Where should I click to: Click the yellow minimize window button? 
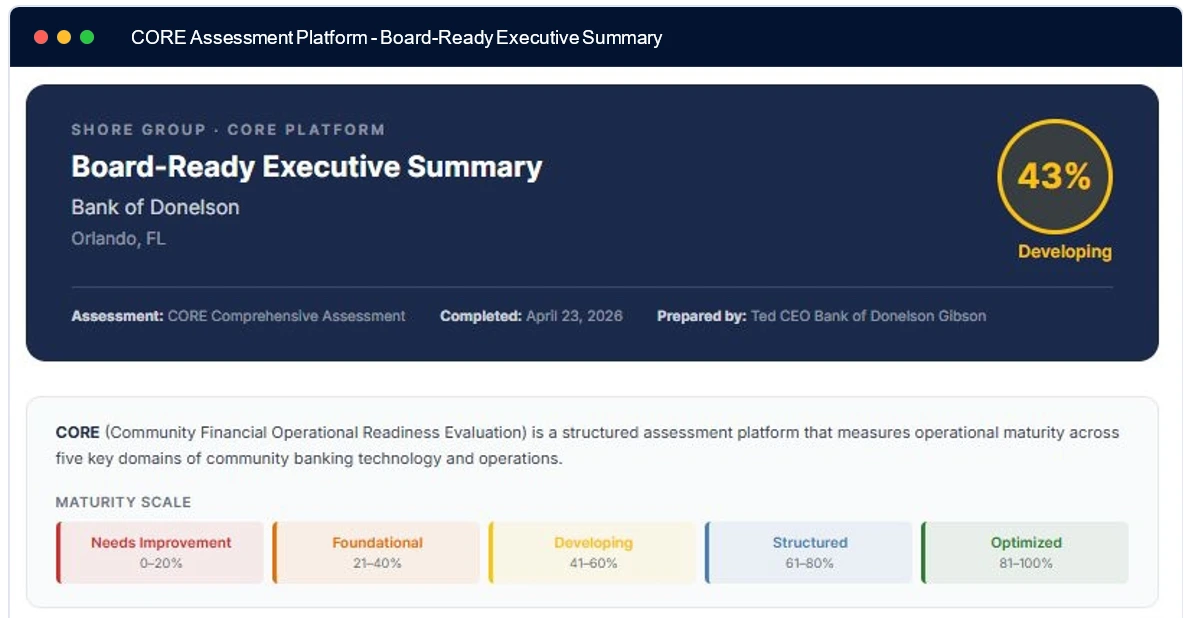(x=64, y=37)
